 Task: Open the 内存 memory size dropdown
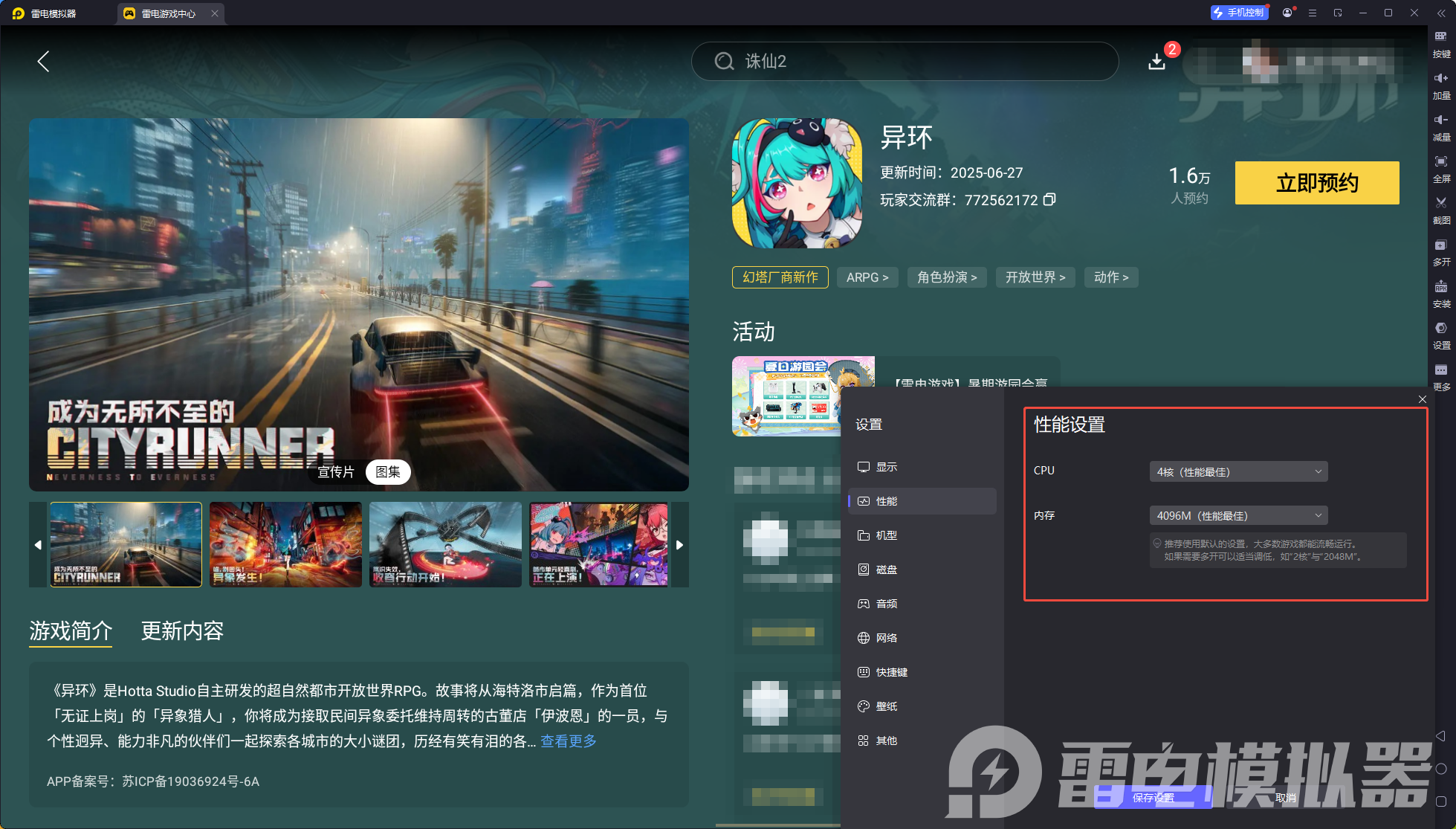click(1237, 515)
